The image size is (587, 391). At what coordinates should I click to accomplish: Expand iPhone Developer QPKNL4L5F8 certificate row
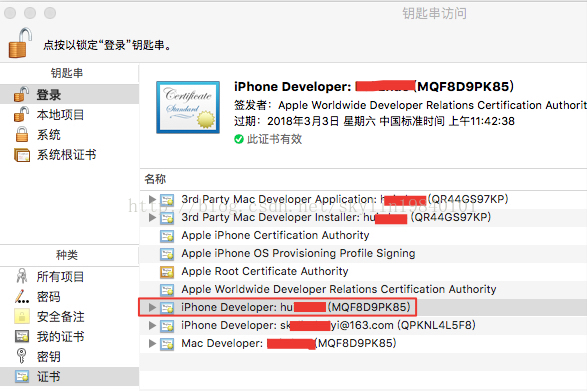click(152, 325)
